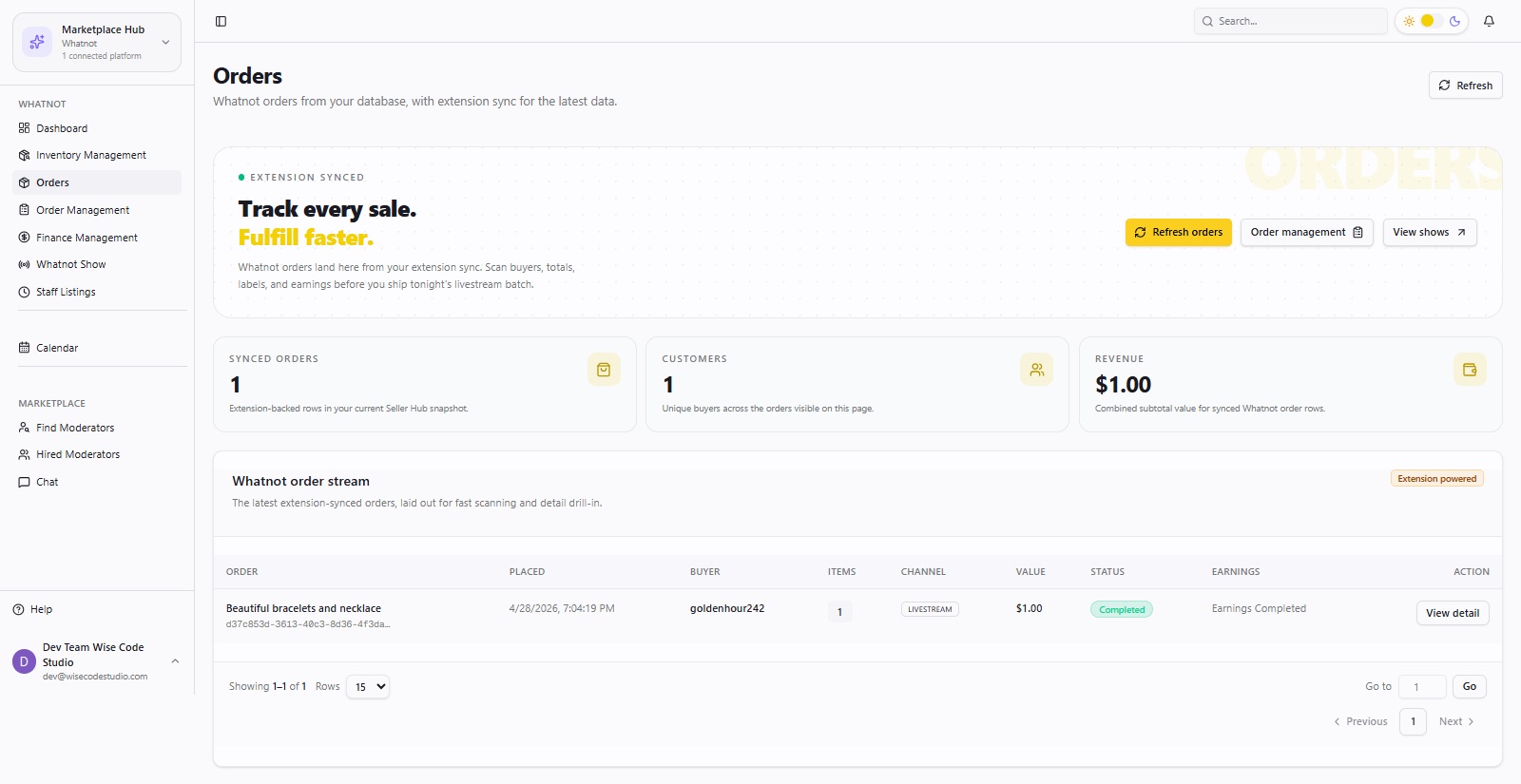
Task: Open Finance Management page
Action: tap(97, 238)
